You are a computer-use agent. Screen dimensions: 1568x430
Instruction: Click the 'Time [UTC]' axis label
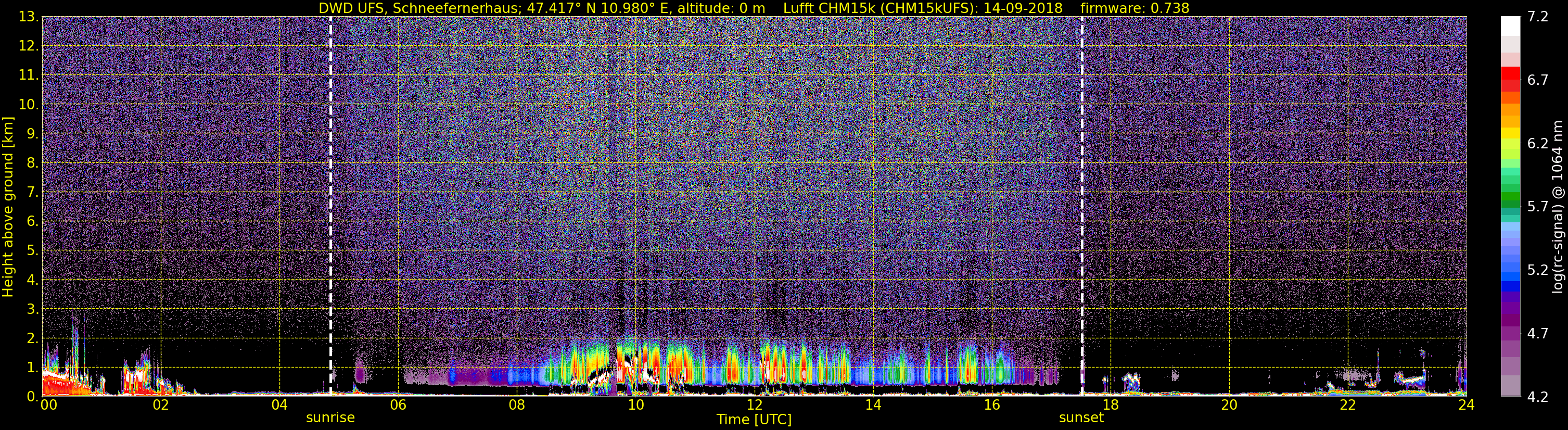(x=754, y=420)
